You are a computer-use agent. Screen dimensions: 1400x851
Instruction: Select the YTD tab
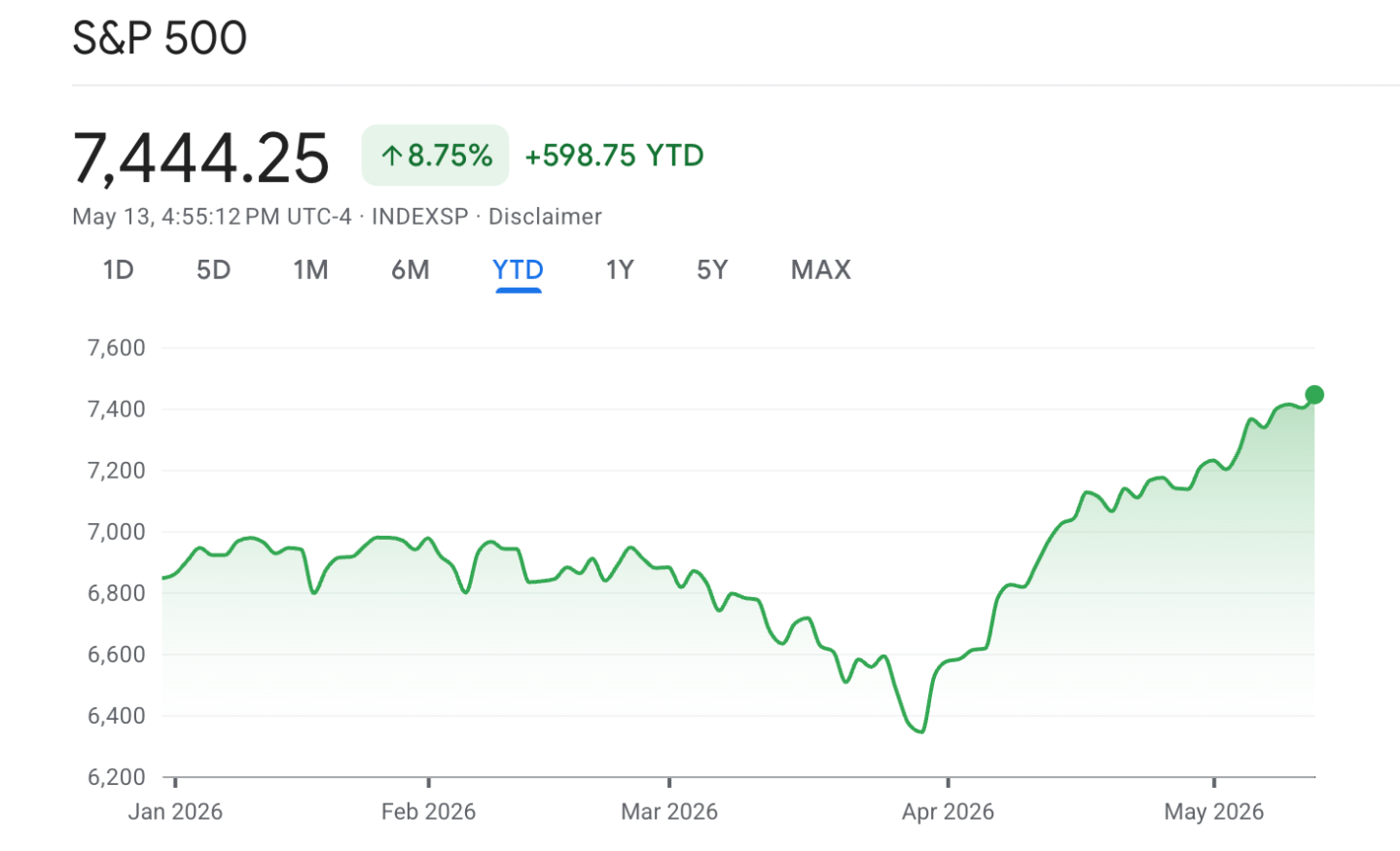(518, 270)
